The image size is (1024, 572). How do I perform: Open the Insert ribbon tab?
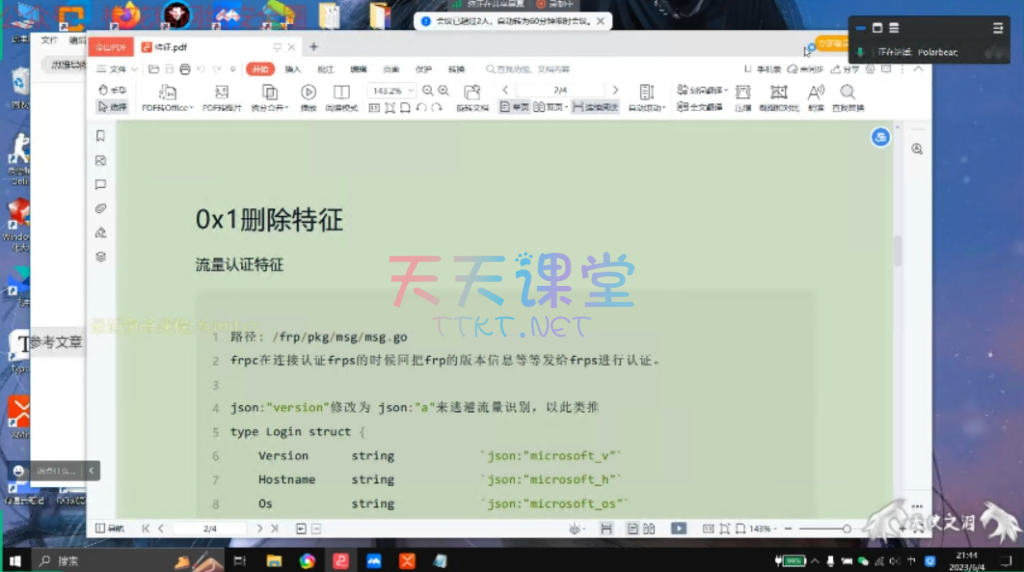[x=293, y=69]
